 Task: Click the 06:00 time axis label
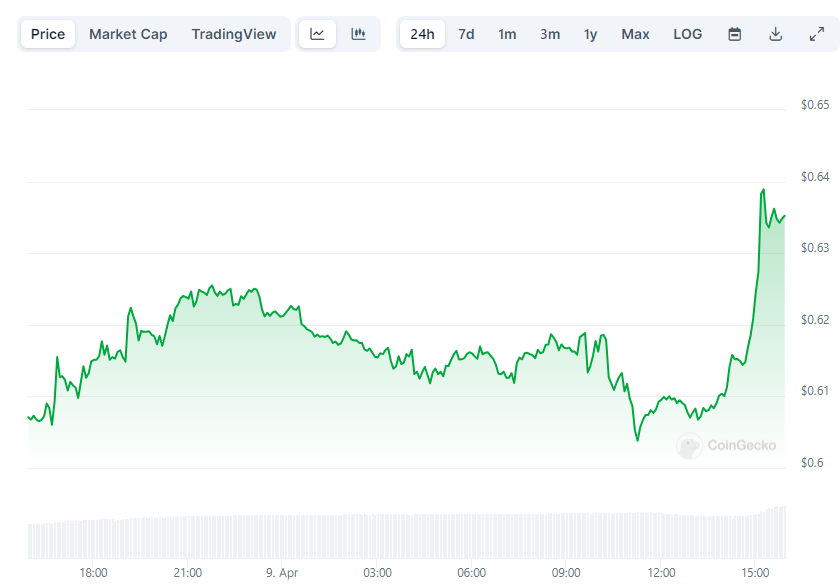coord(471,573)
